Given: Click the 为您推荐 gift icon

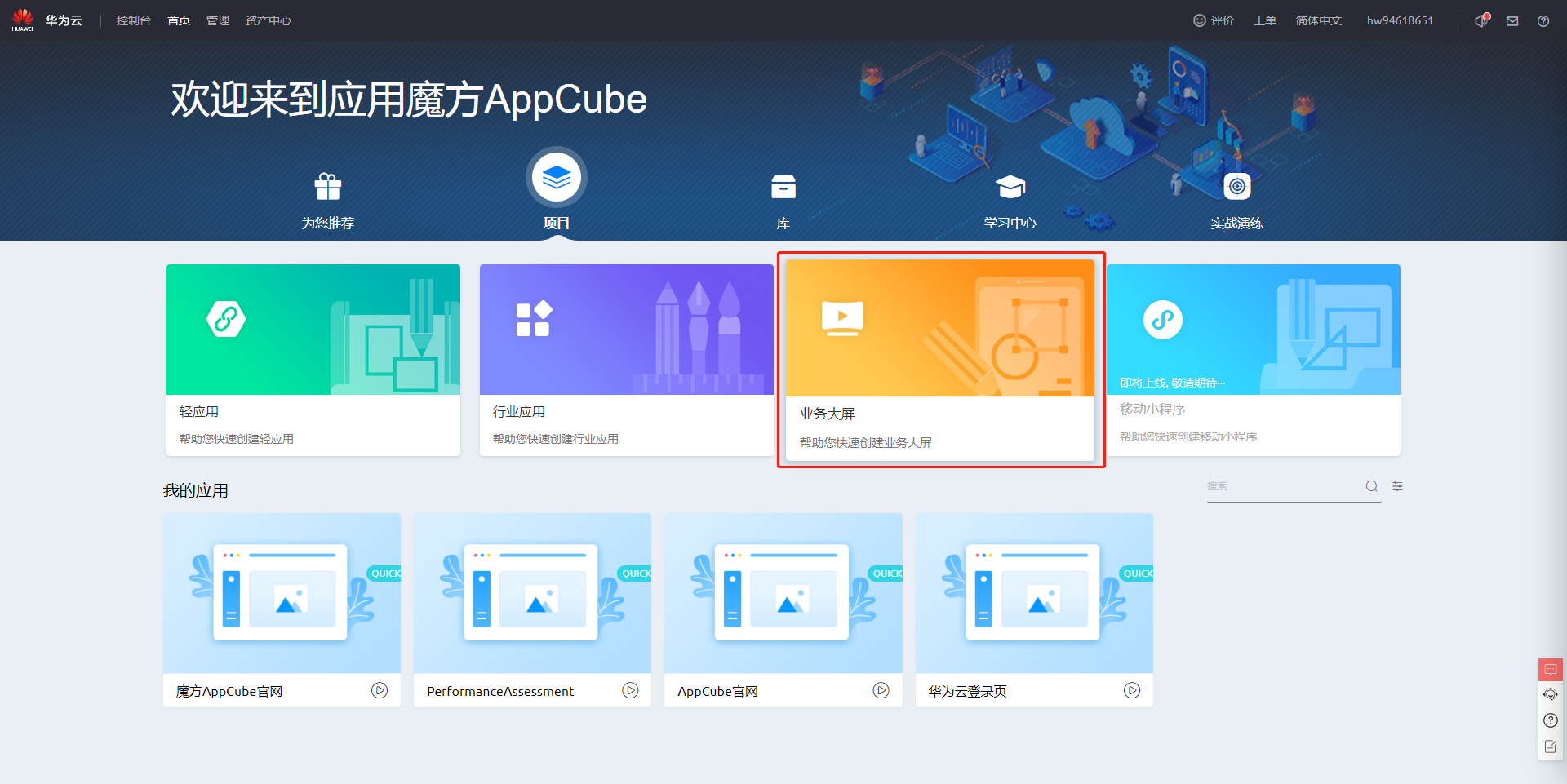Looking at the screenshot, I should coord(328,187).
